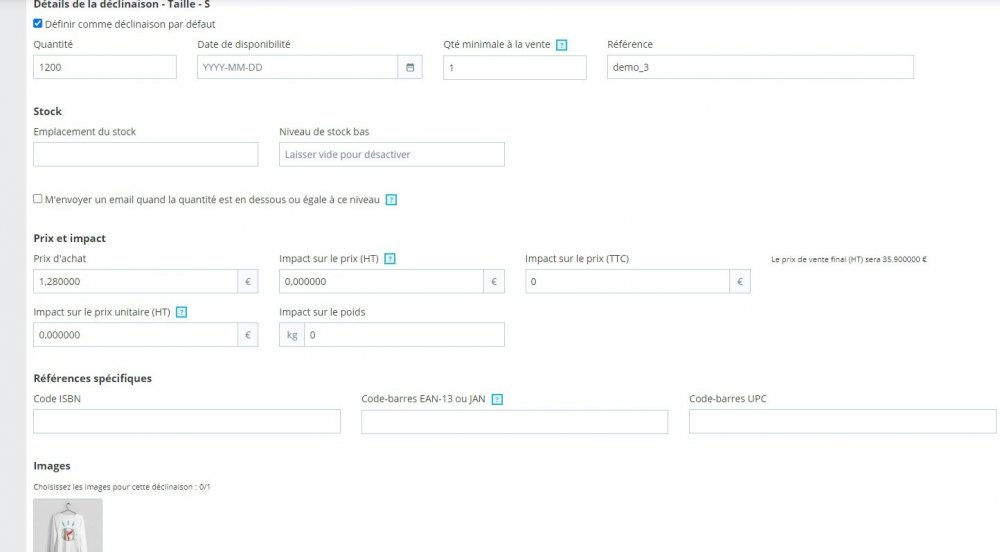Click the Qté minimale à la vente field
This screenshot has width=1000, height=552.
coord(514,67)
